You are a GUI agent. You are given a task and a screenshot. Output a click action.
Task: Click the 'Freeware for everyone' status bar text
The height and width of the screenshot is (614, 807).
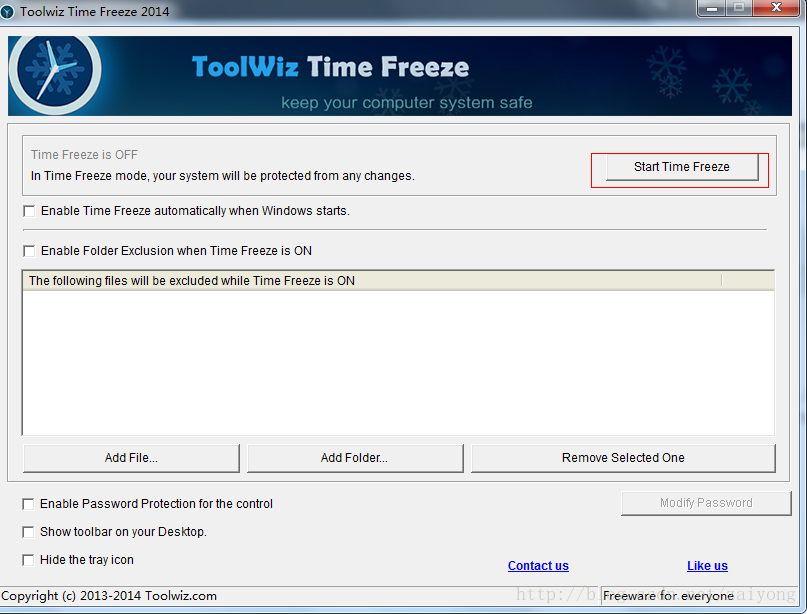point(669,596)
